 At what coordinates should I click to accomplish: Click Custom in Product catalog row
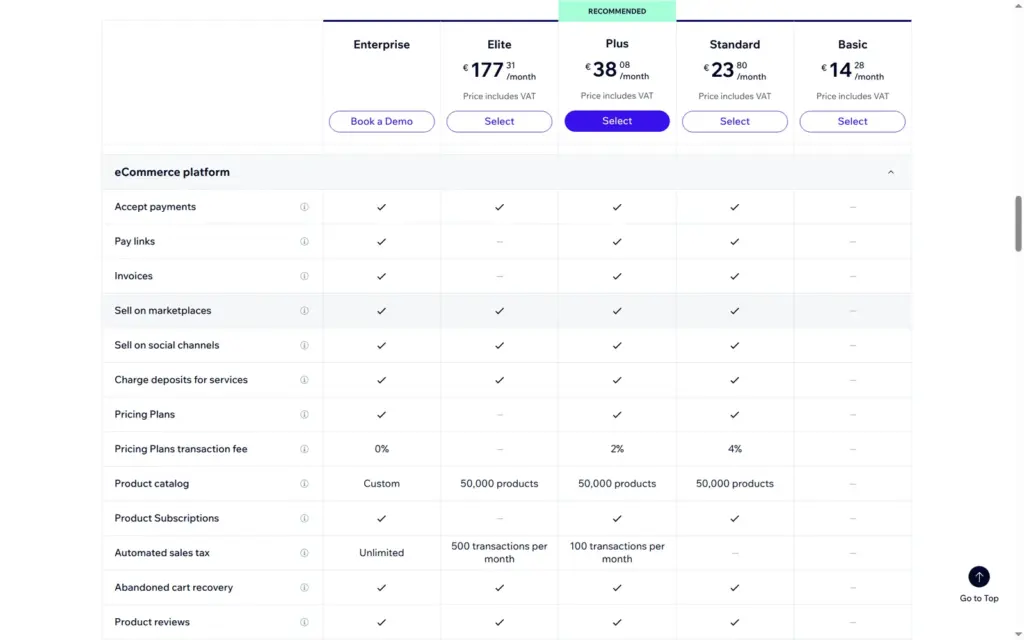tap(381, 484)
